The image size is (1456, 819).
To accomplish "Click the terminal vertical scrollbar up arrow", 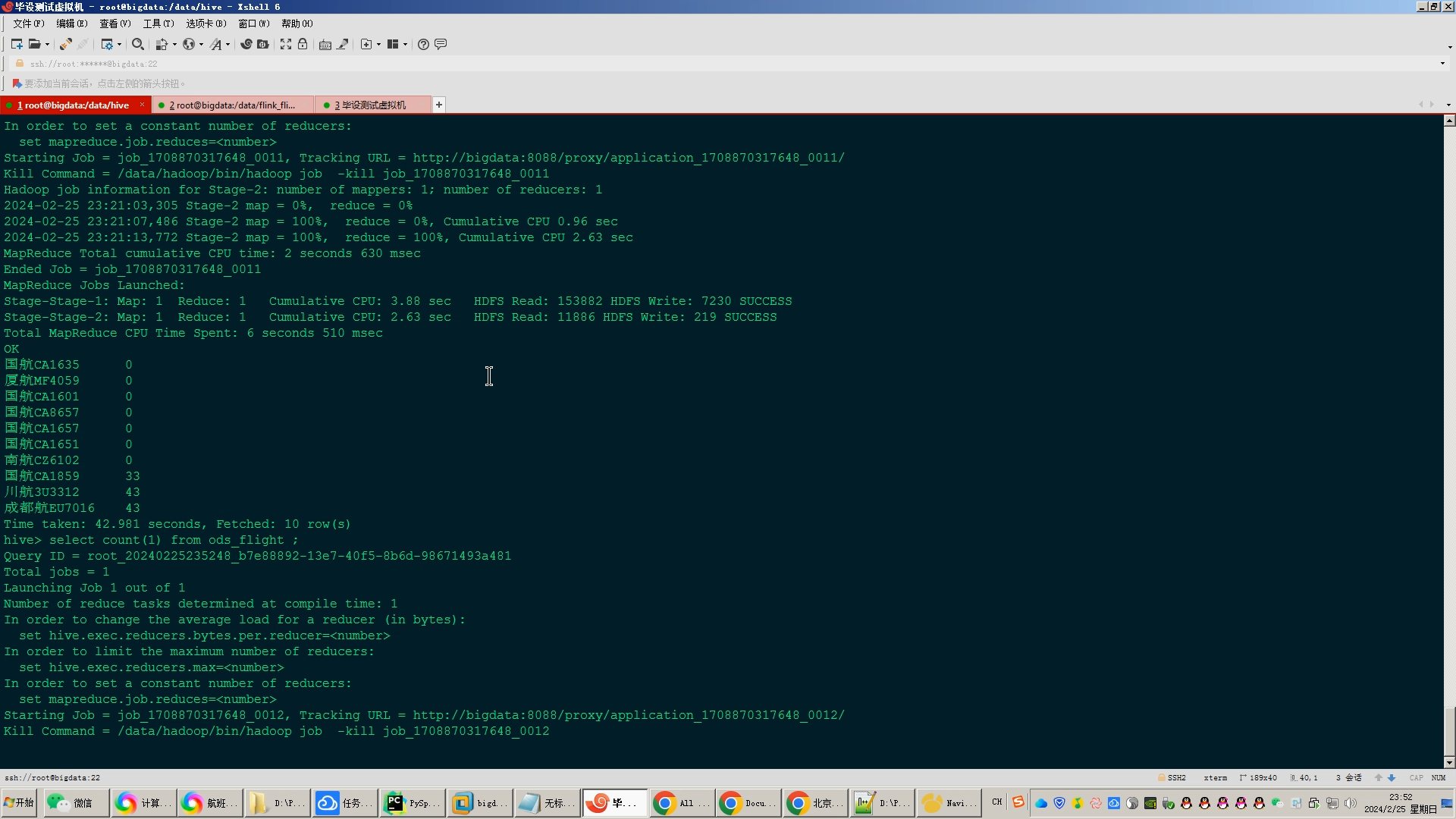I will tap(1449, 121).
